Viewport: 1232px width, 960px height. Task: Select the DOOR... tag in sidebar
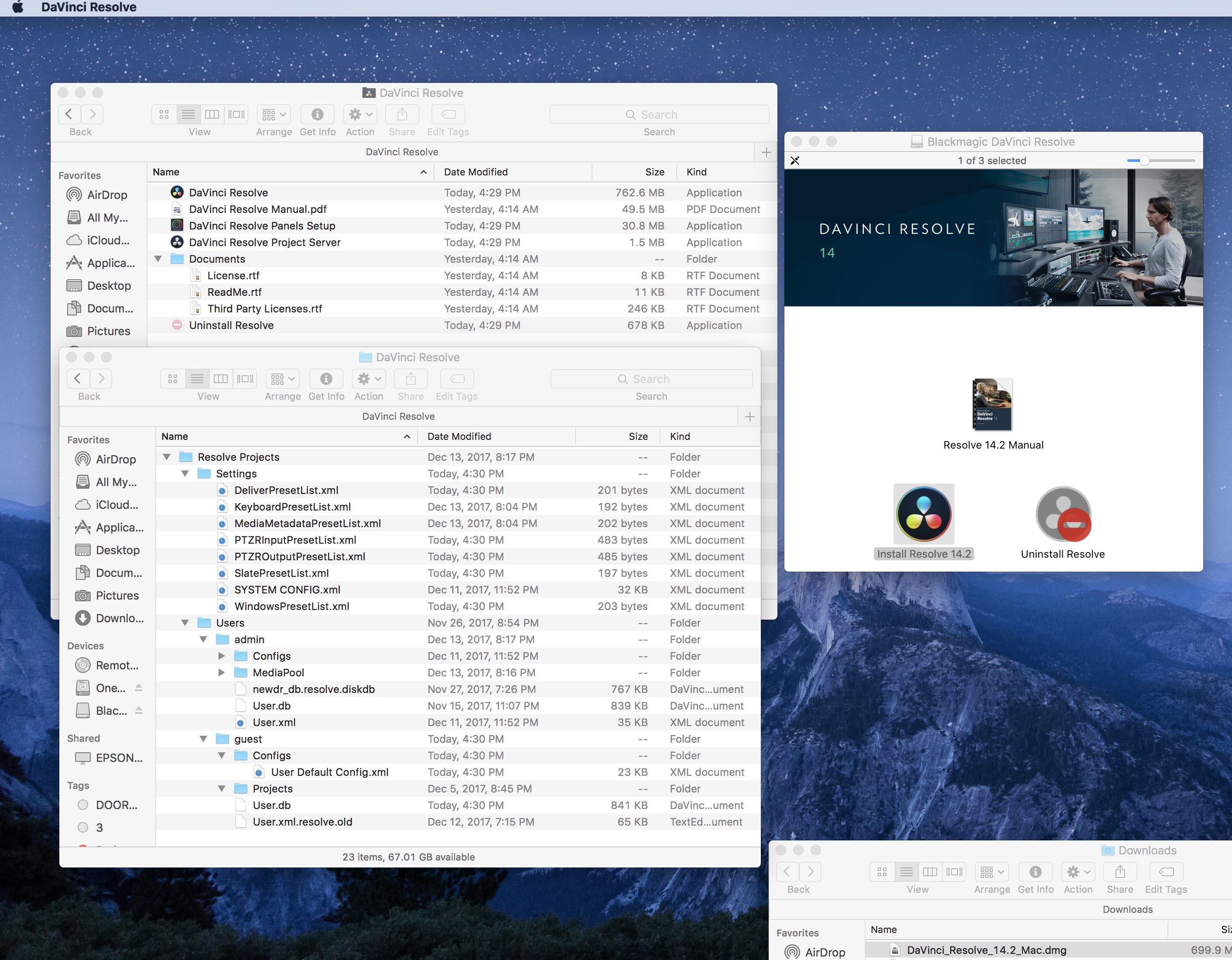click(x=107, y=806)
